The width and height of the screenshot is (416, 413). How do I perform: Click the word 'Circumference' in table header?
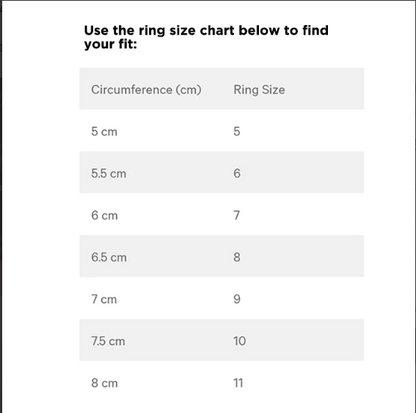(132, 90)
